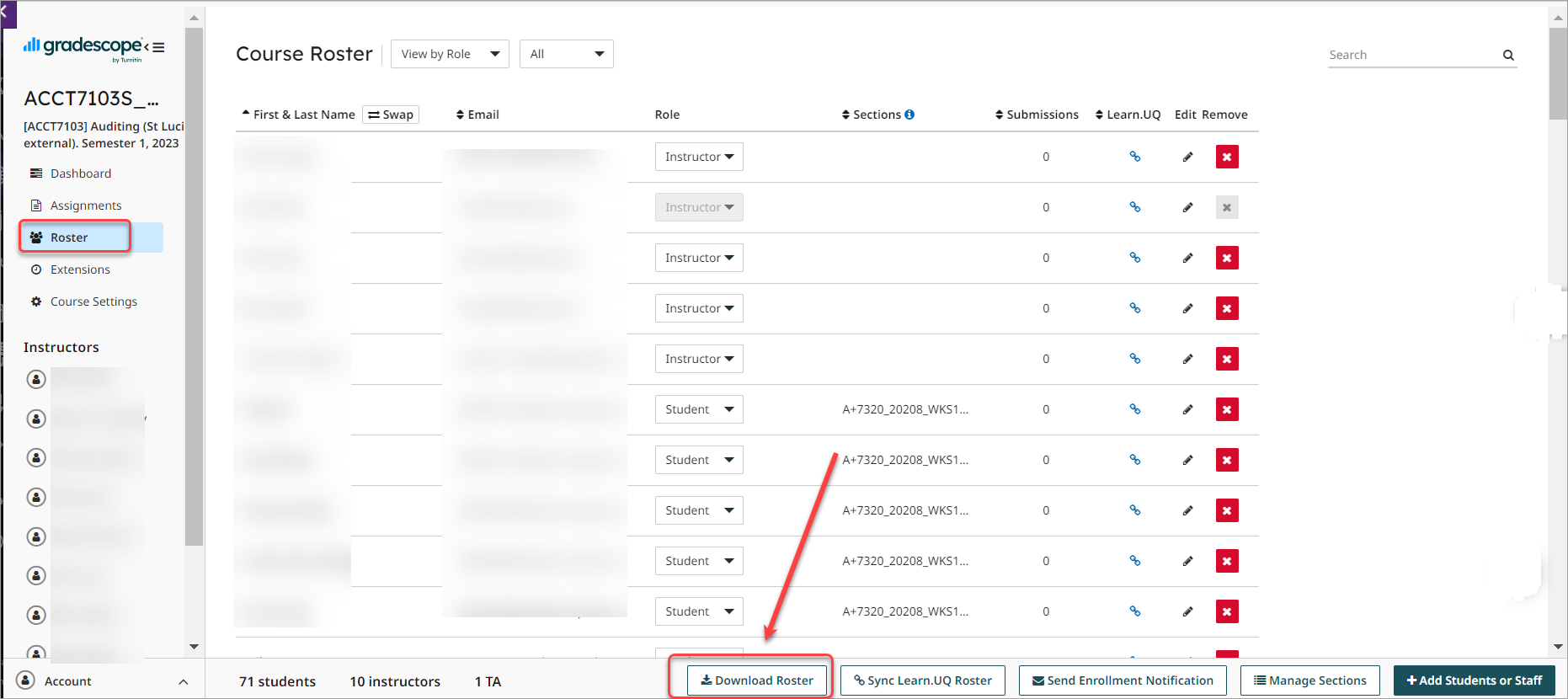This screenshot has width=1568, height=699.
Task: Open role dropdown for first Student row
Action: click(x=699, y=409)
